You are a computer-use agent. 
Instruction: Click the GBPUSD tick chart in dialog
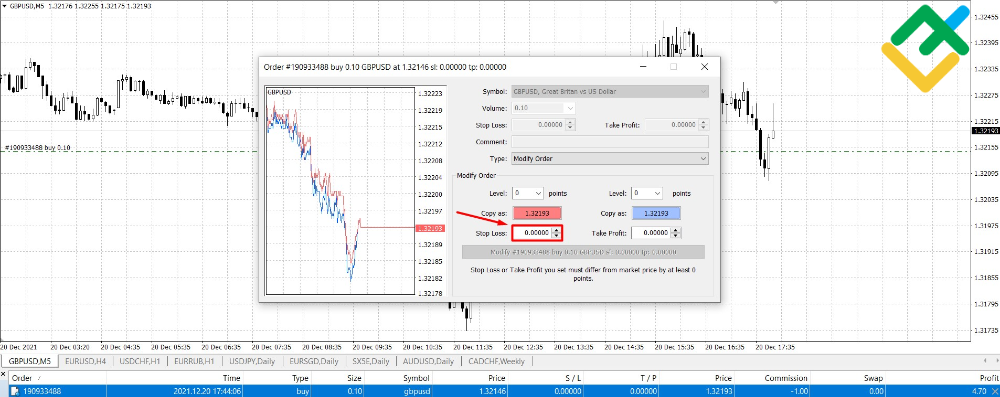[x=340, y=191]
